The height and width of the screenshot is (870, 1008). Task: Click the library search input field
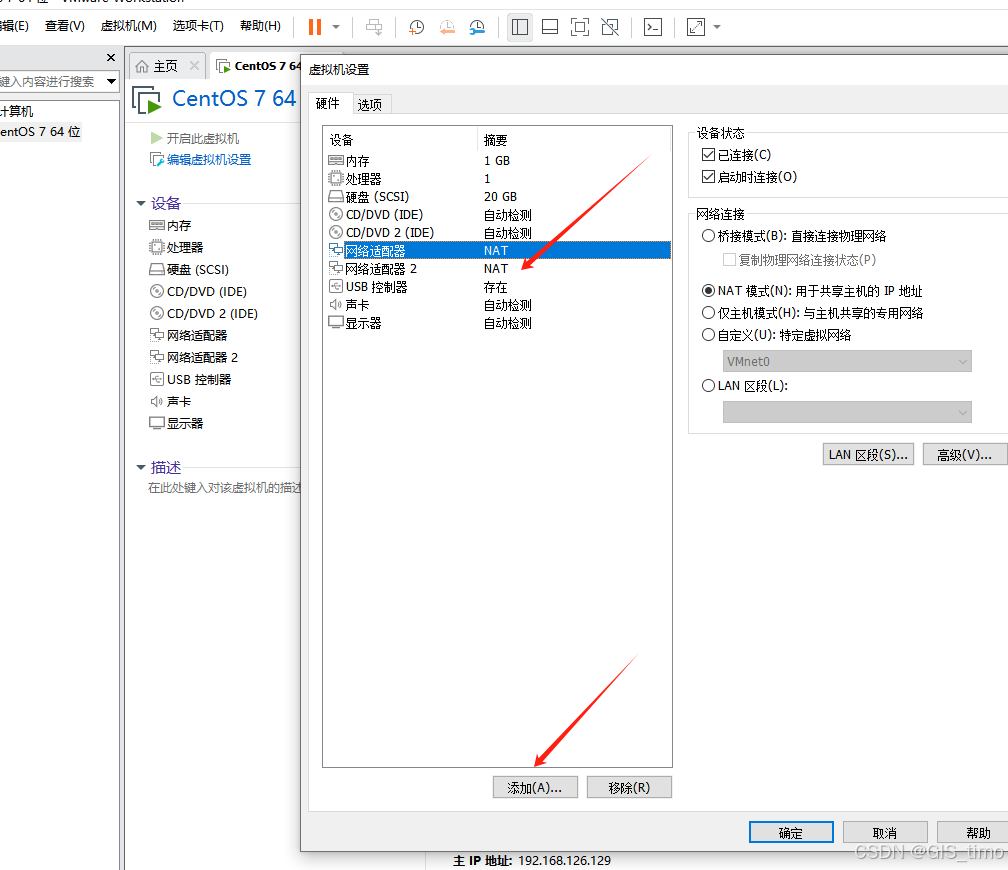[x=50, y=82]
